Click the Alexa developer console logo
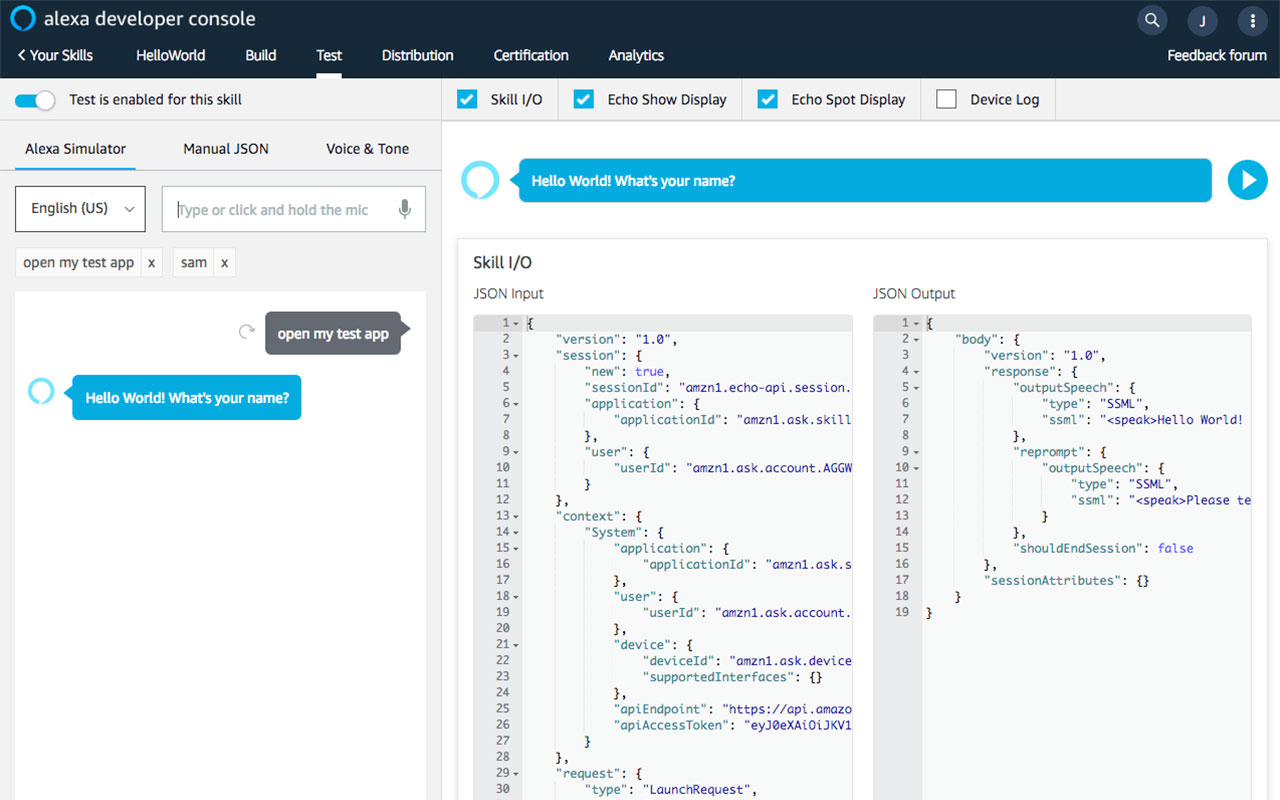 click(22, 18)
